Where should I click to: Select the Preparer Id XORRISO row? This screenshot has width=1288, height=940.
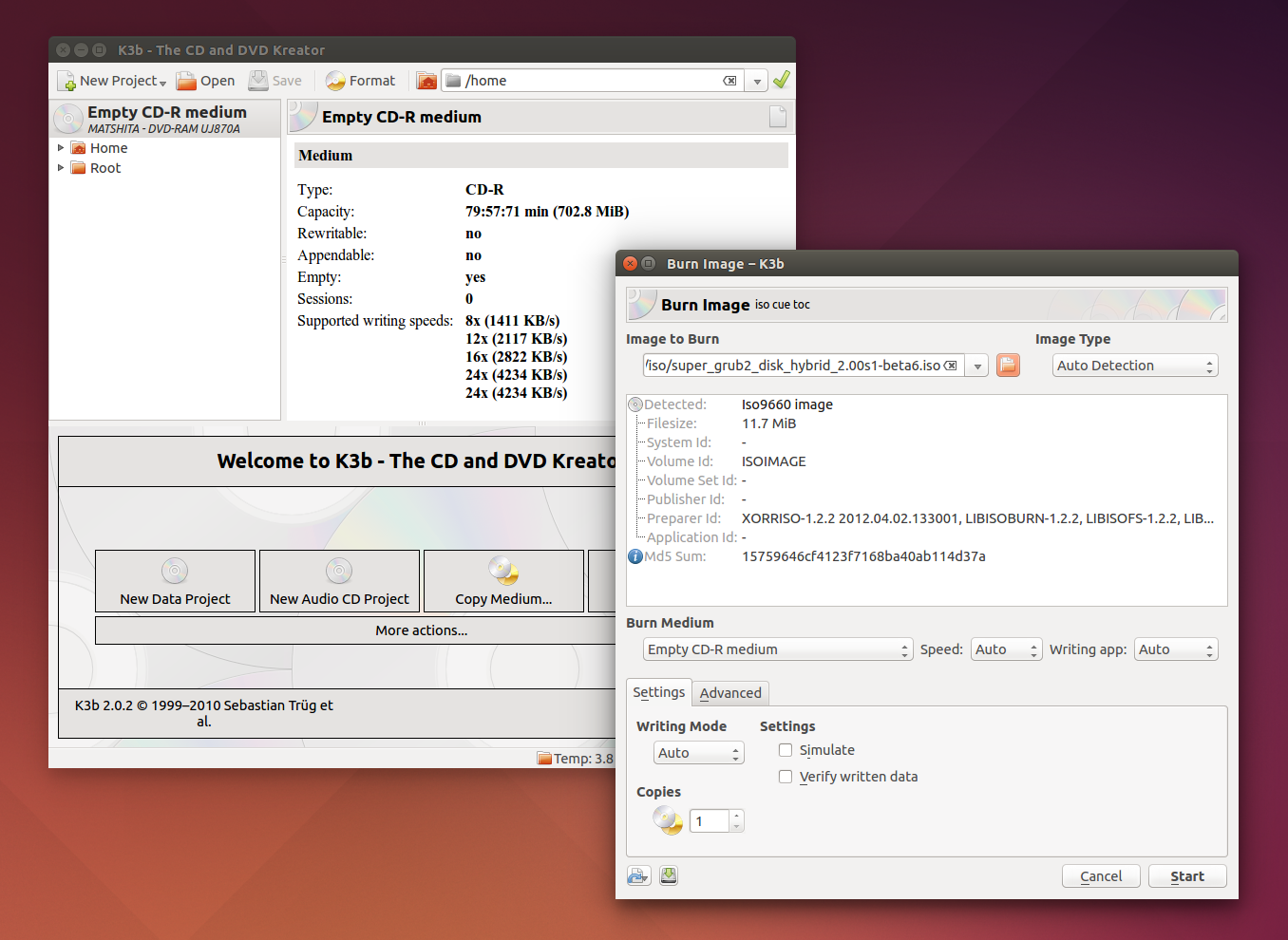(926, 518)
